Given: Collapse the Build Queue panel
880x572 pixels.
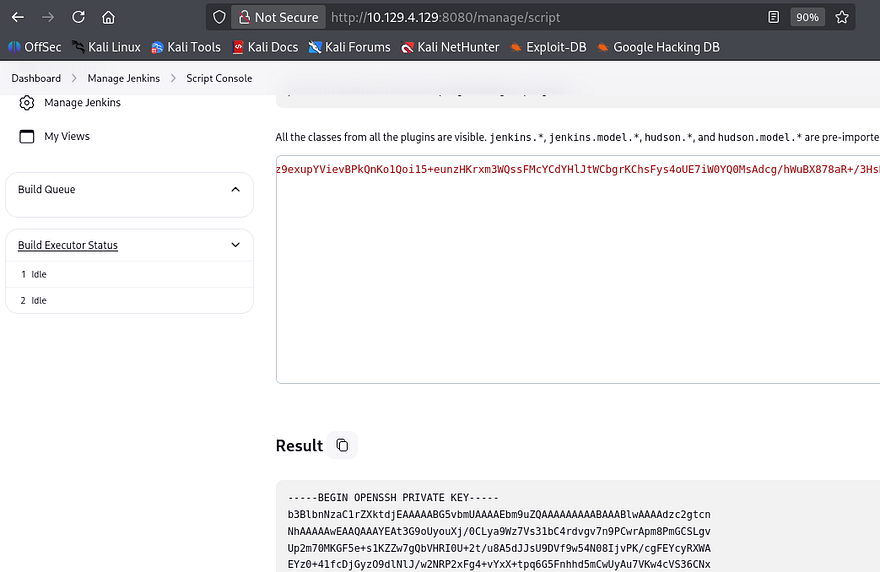Looking at the screenshot, I should 235,189.
